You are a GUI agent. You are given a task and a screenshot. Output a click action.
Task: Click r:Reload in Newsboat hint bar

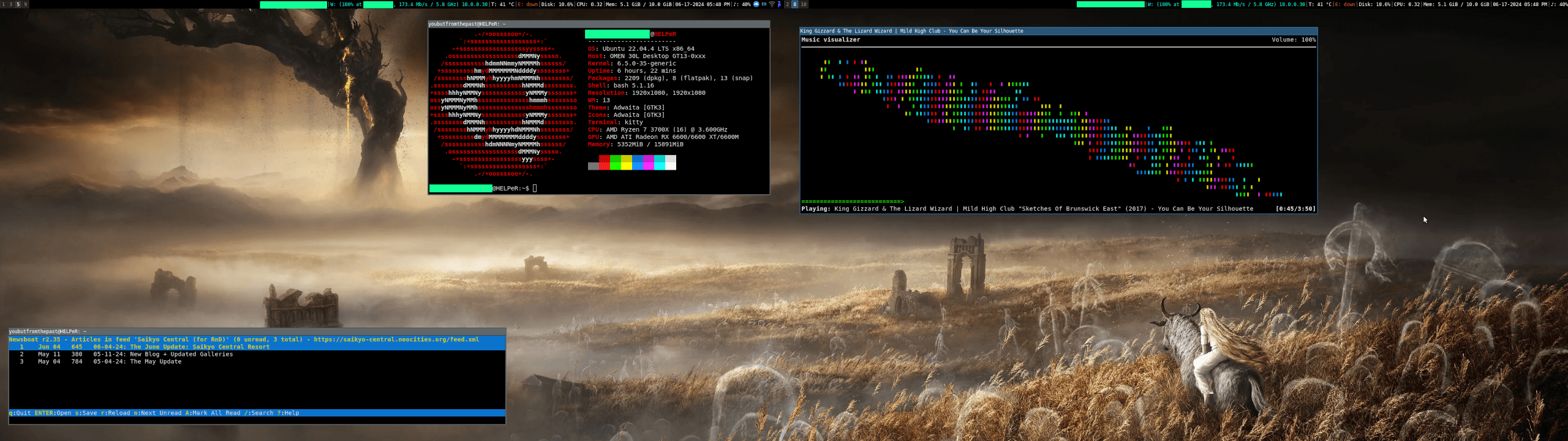click(x=115, y=413)
